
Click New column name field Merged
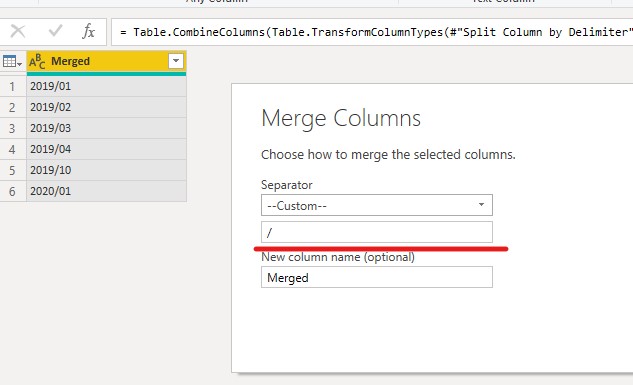click(x=377, y=277)
